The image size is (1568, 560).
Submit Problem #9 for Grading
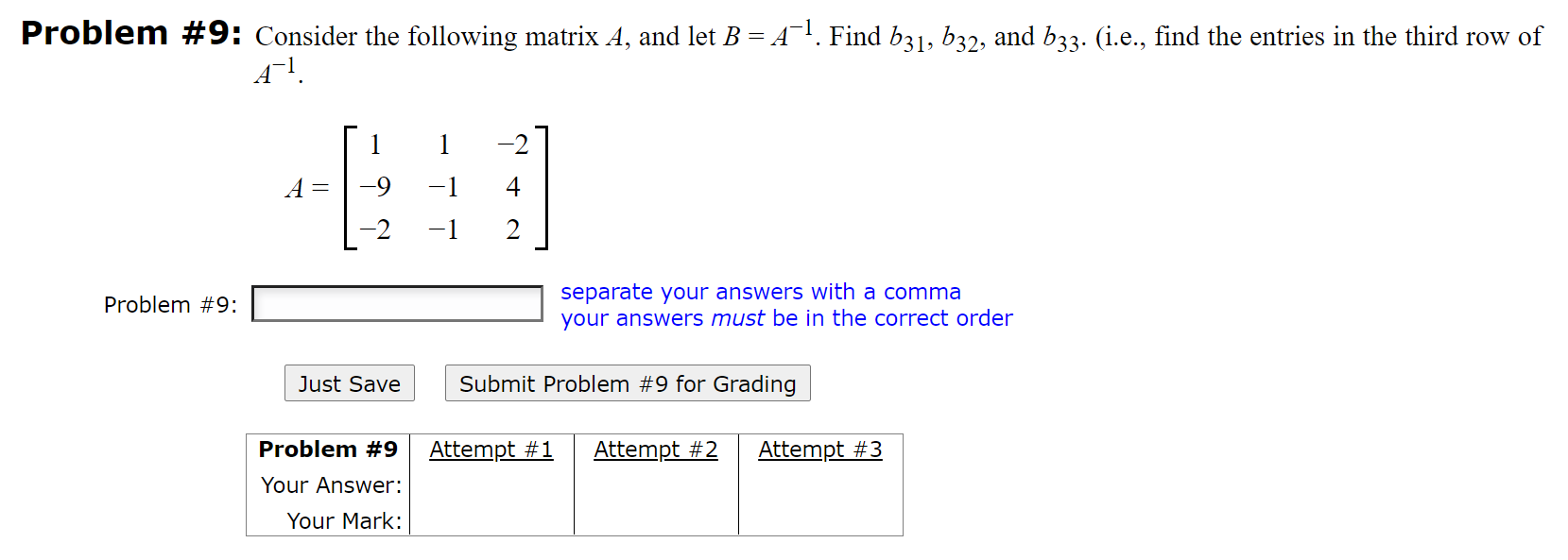(627, 382)
